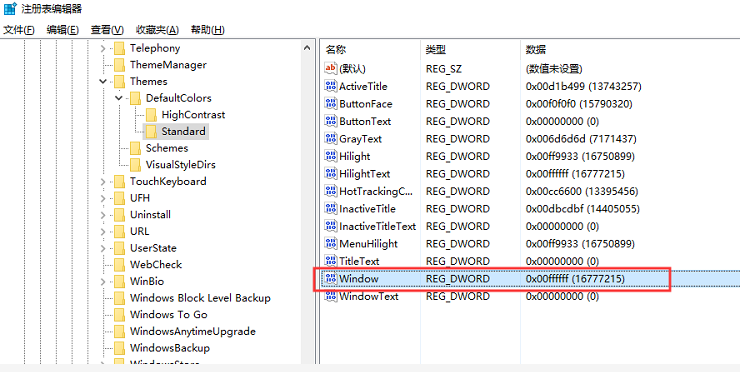Click the (默认) string value icon
Image resolution: width=740 pixels, height=372 pixels.
(x=330, y=69)
